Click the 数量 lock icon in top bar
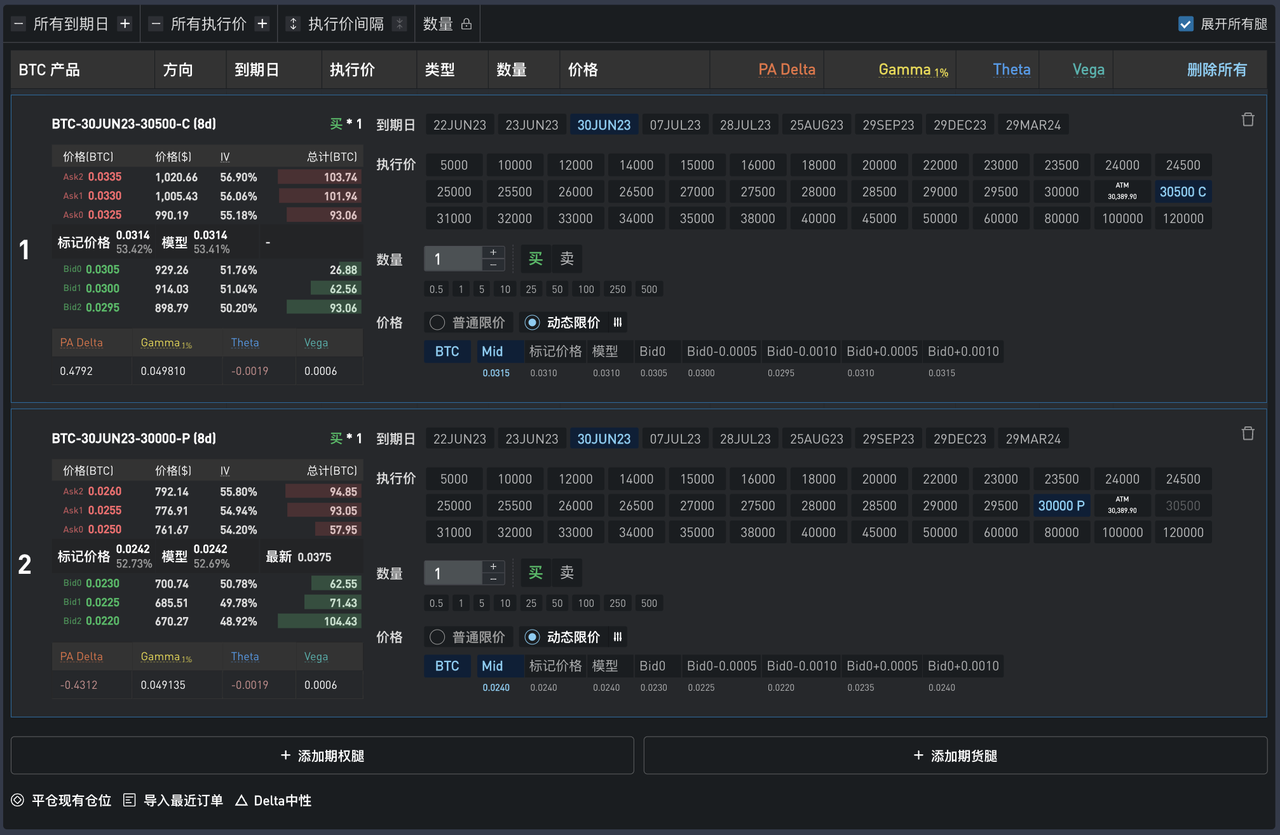The image size is (1280, 835). coord(466,24)
